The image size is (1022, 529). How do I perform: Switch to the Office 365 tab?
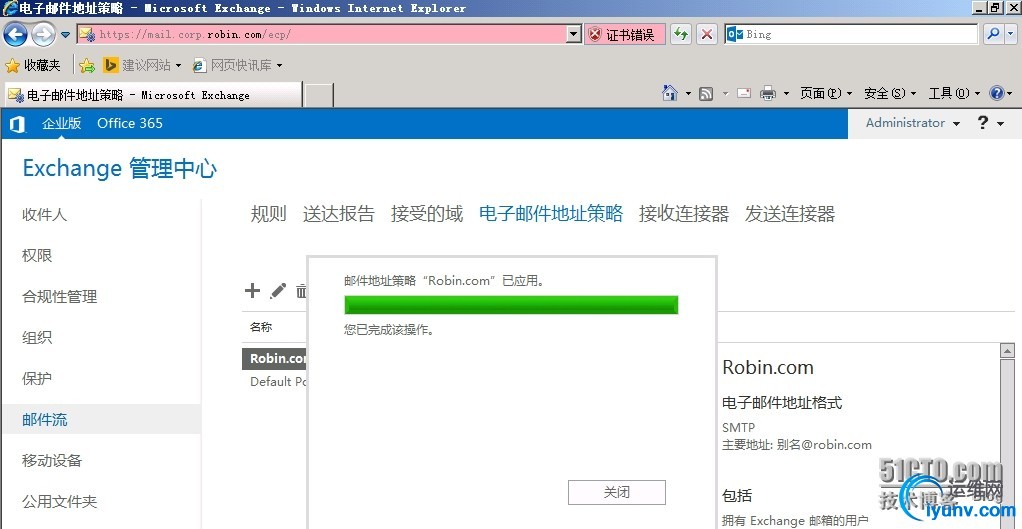[x=130, y=123]
